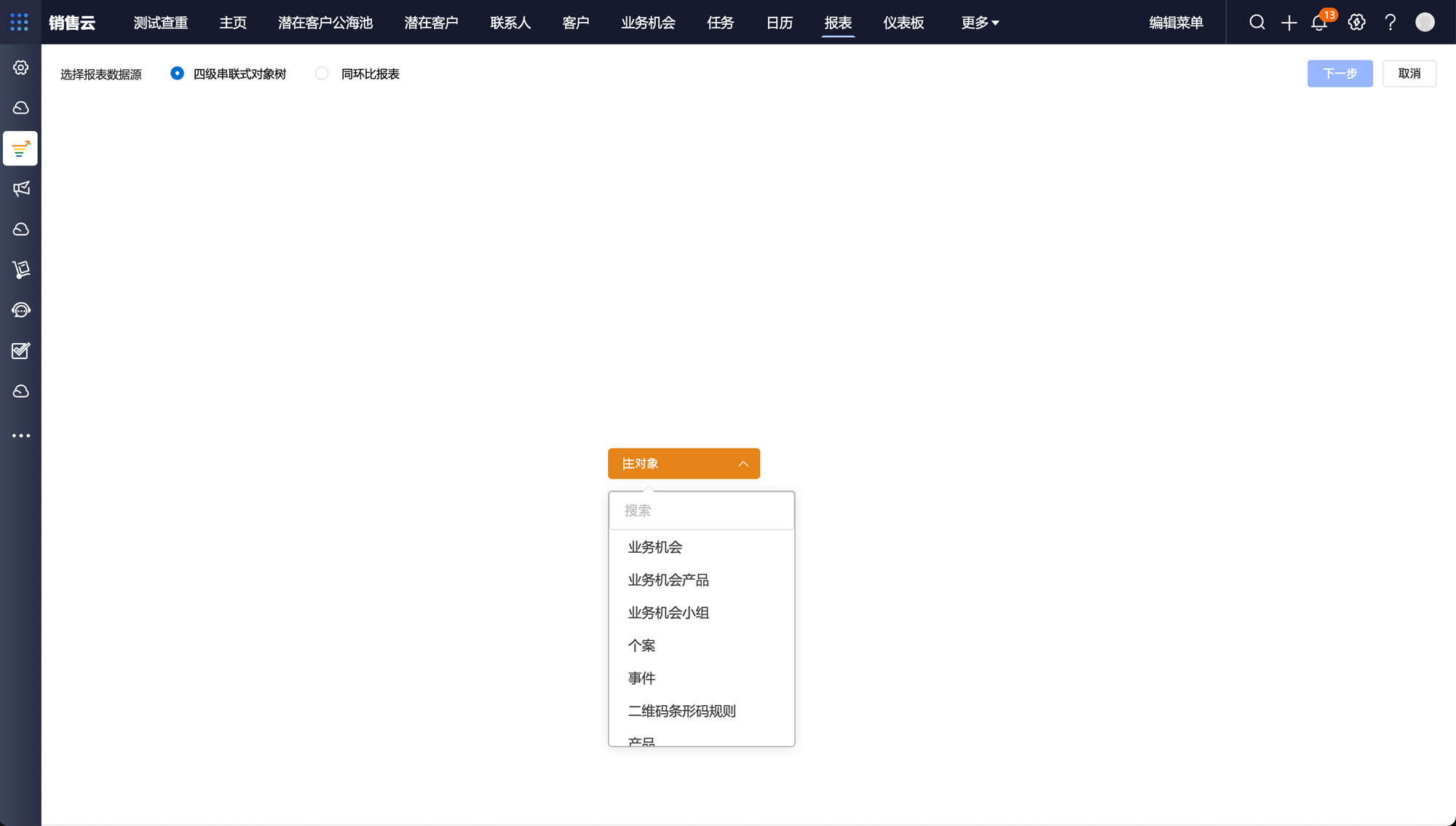Click the plus quick-create icon
This screenshot has width=1456, height=826.
click(1289, 23)
